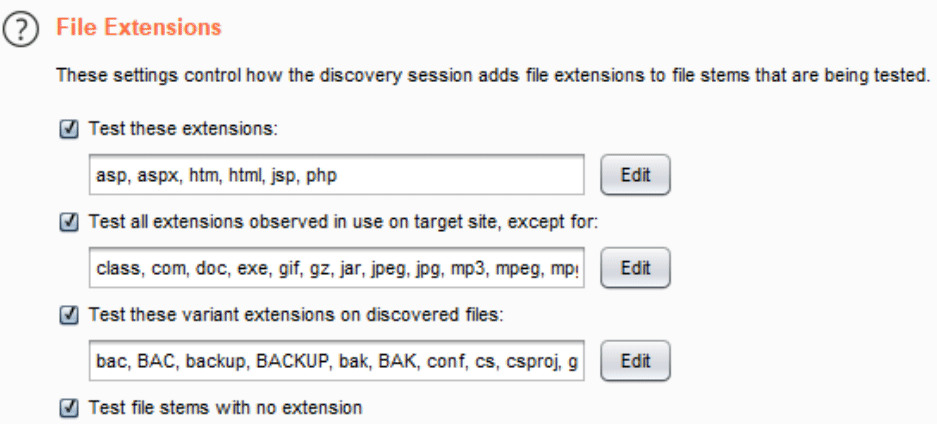Edit the asp, aspx, htm extensions list
The height and width of the screenshot is (424, 937).
635,175
